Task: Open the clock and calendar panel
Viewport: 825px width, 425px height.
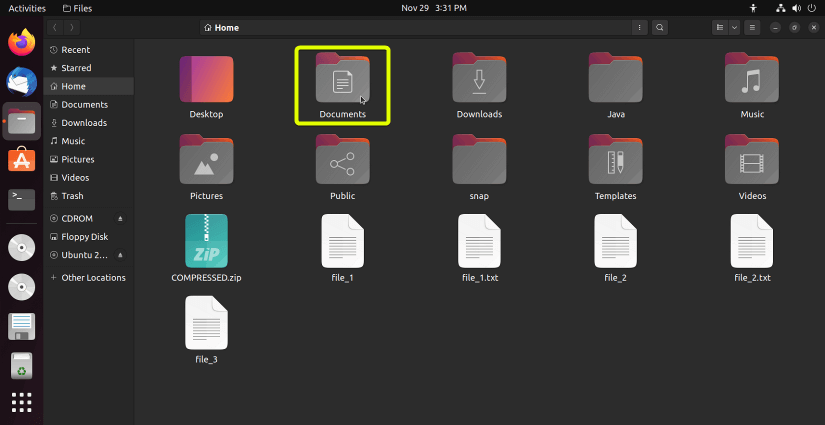Action: [434, 8]
